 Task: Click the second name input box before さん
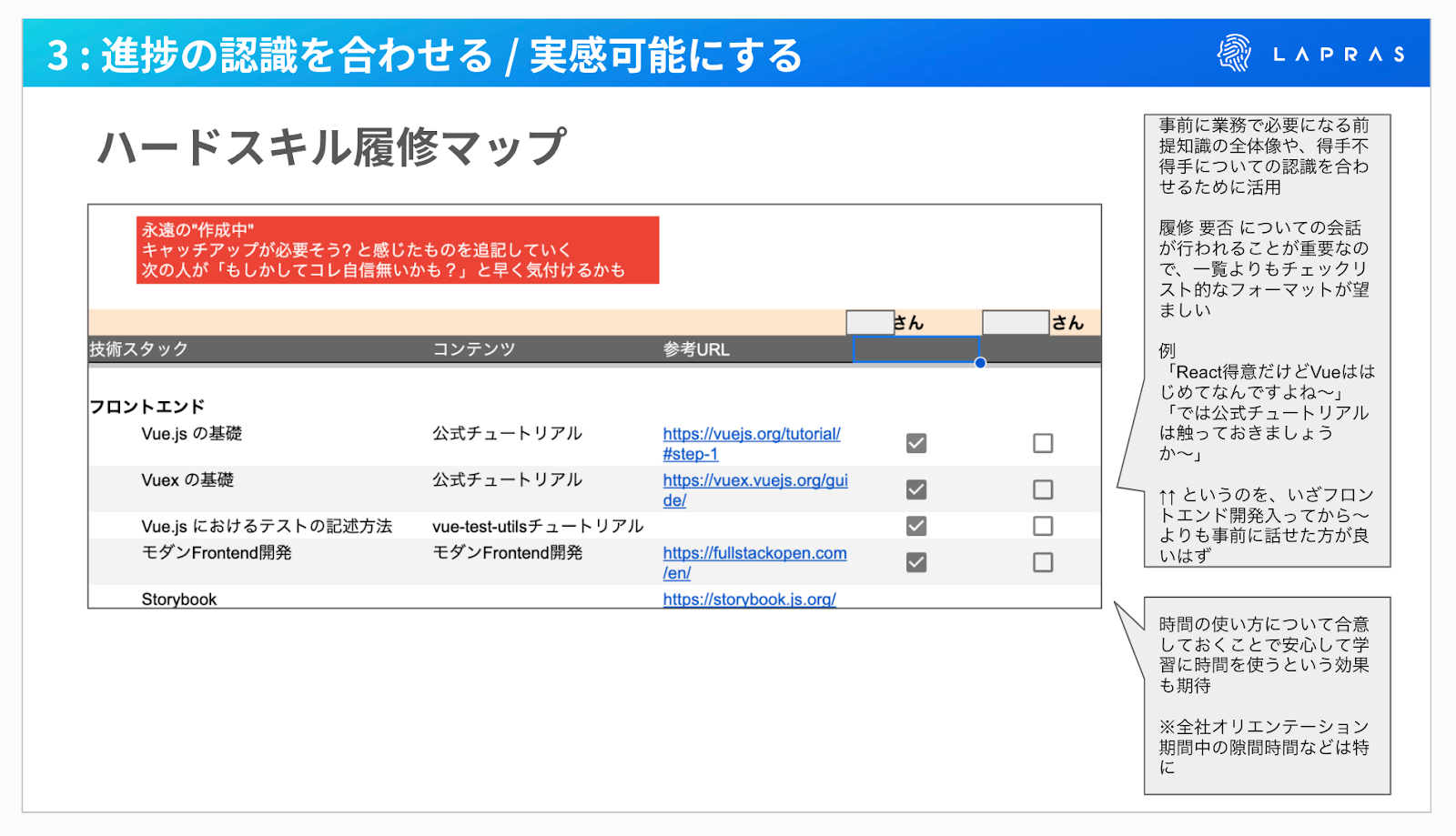pos(1016,322)
